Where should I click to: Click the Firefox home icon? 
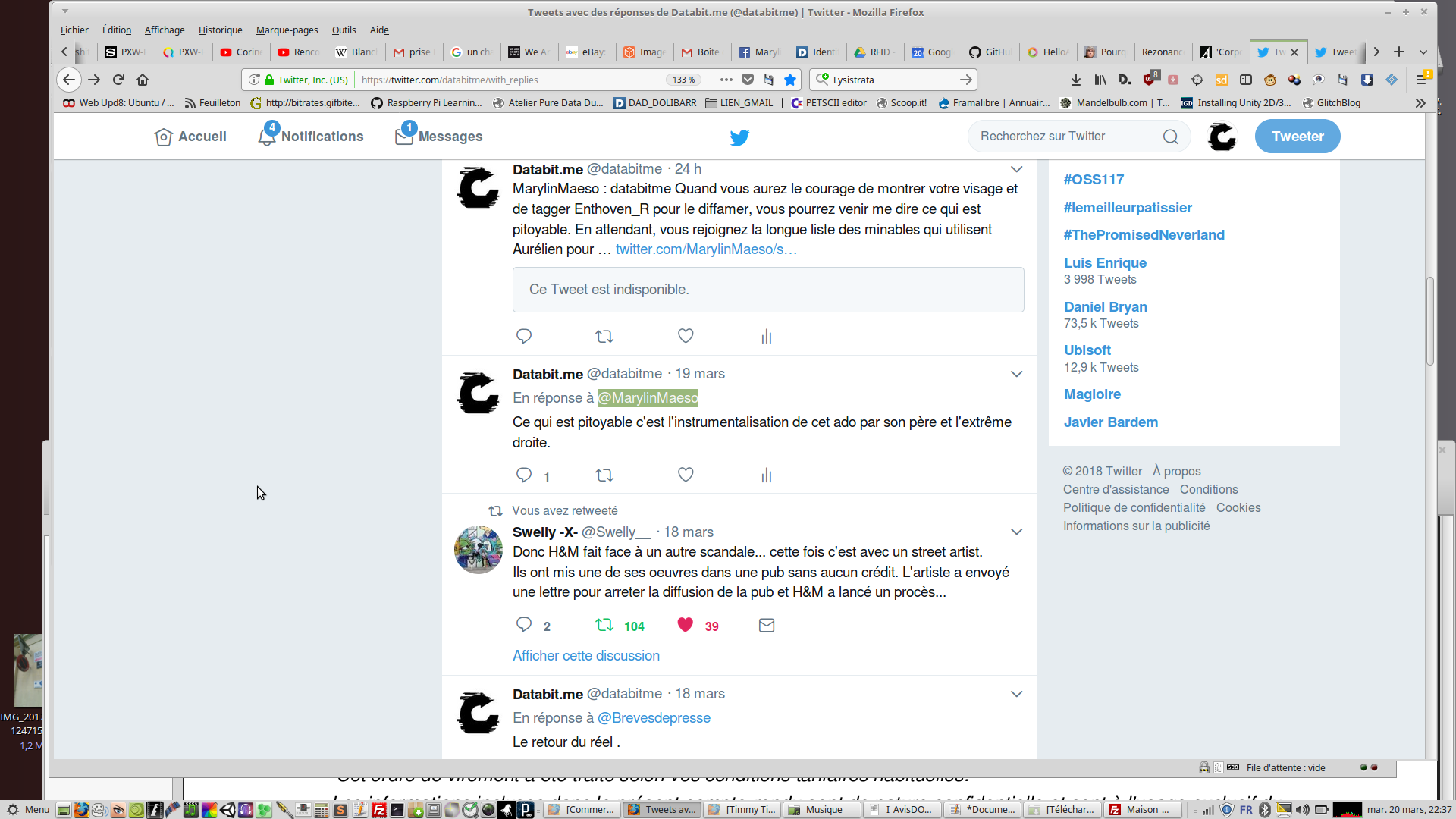[x=143, y=80]
